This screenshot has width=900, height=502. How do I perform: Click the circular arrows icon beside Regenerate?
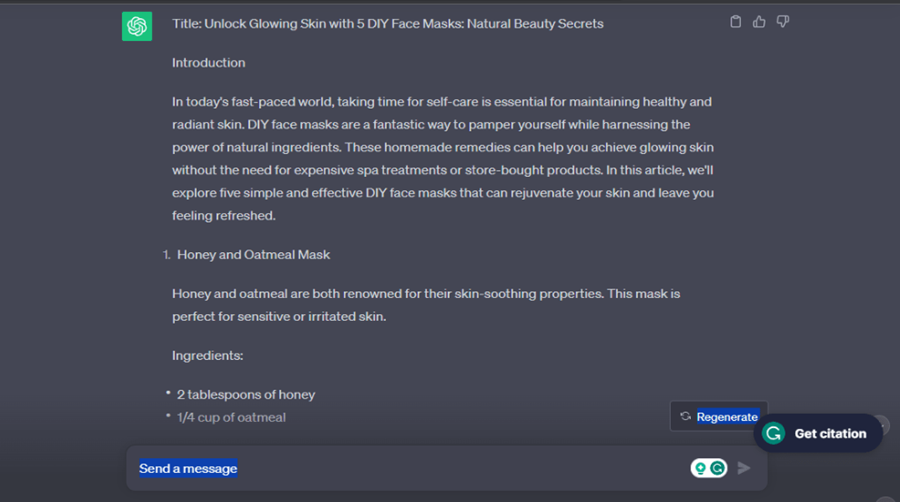pos(685,416)
